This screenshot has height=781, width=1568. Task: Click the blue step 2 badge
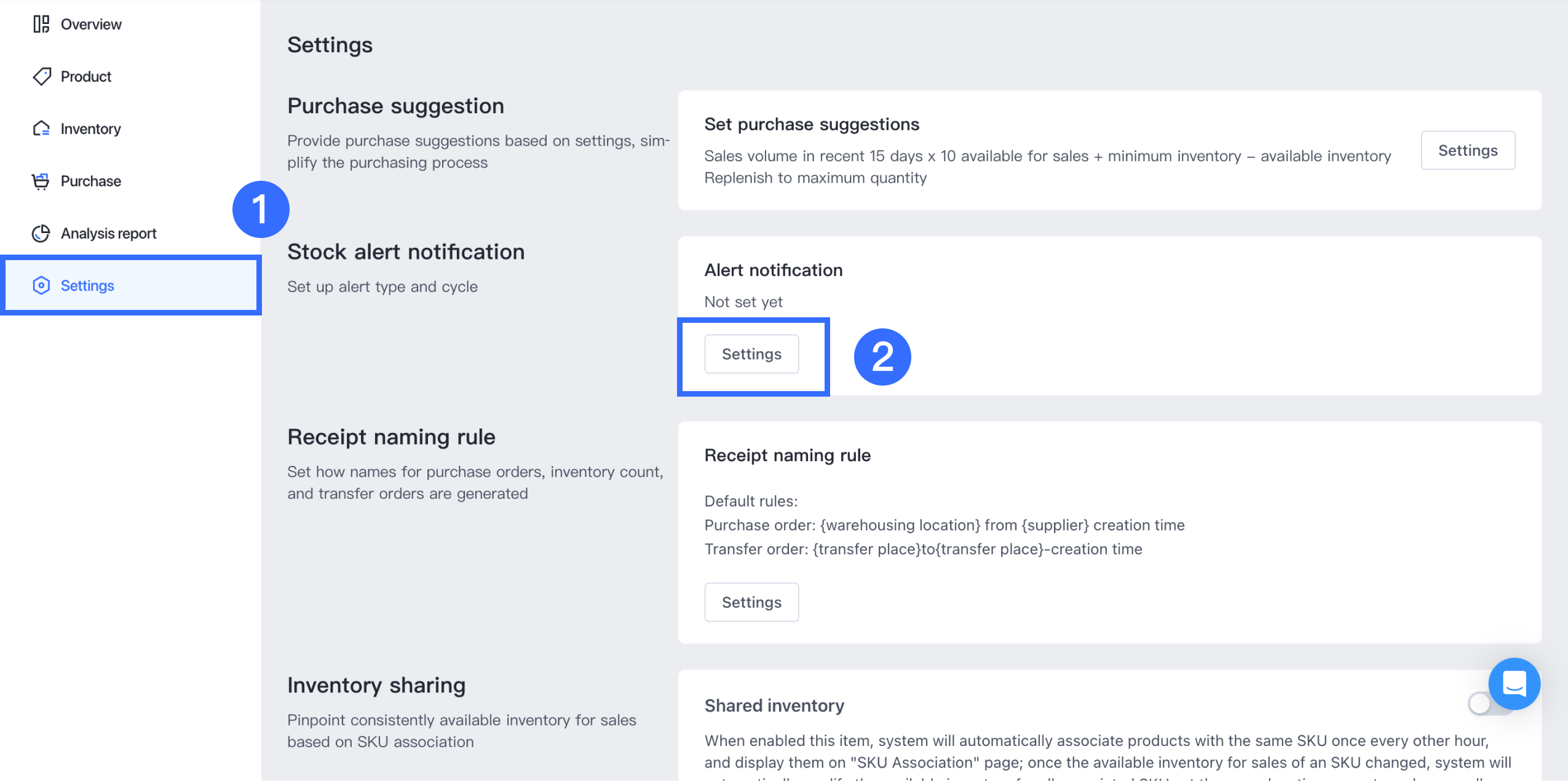point(882,357)
